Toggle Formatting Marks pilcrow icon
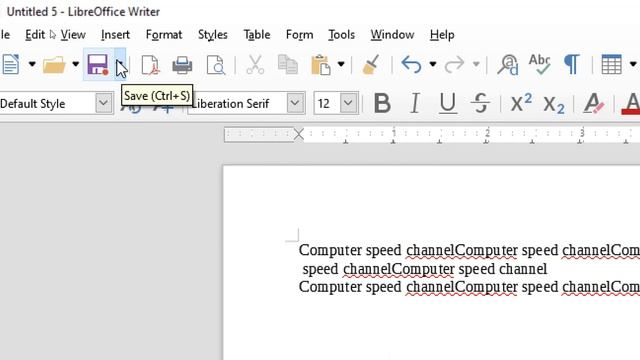This screenshot has height=360, width=640. pos(571,64)
